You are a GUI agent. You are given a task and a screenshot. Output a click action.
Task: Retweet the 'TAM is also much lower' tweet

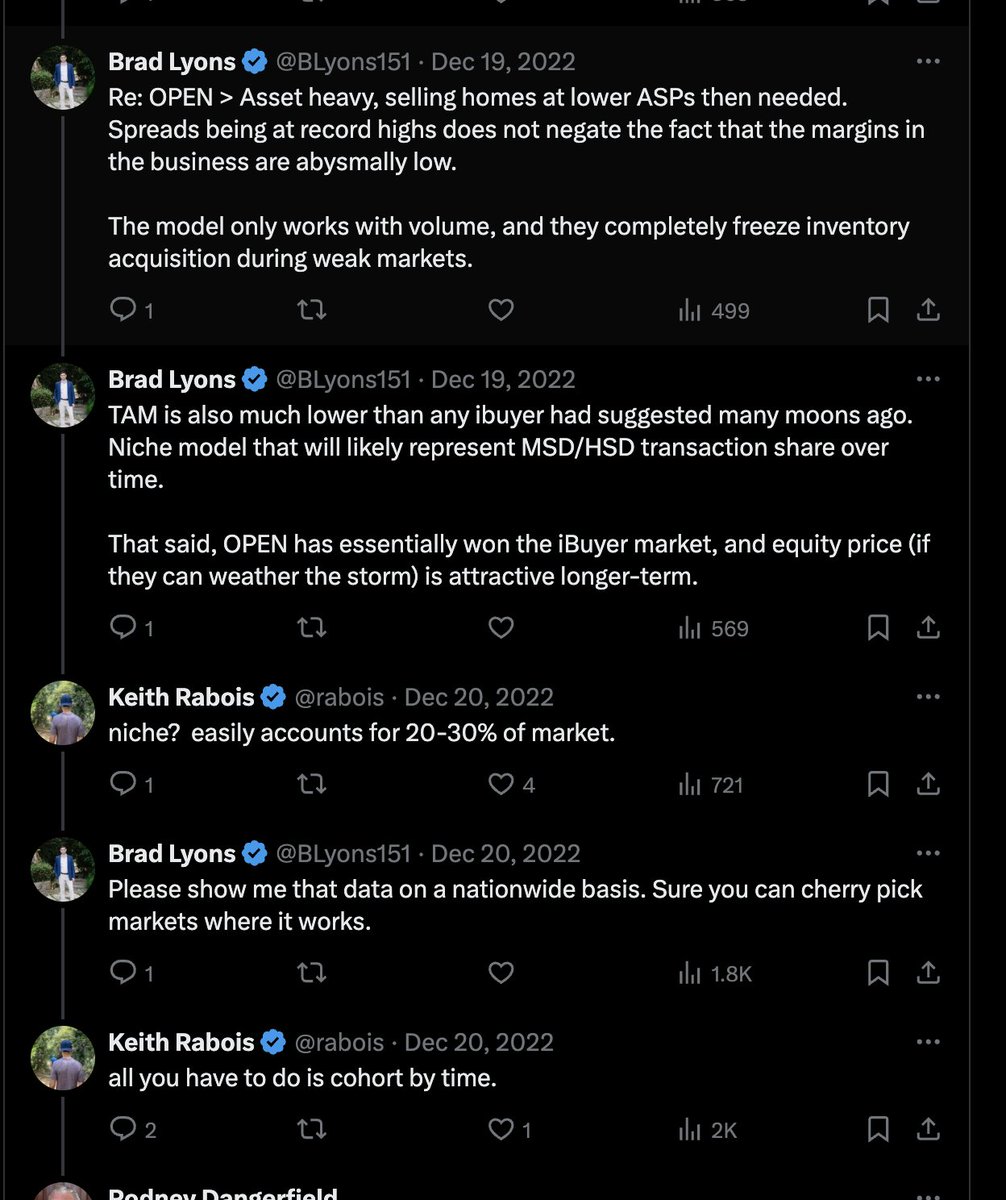tap(313, 628)
